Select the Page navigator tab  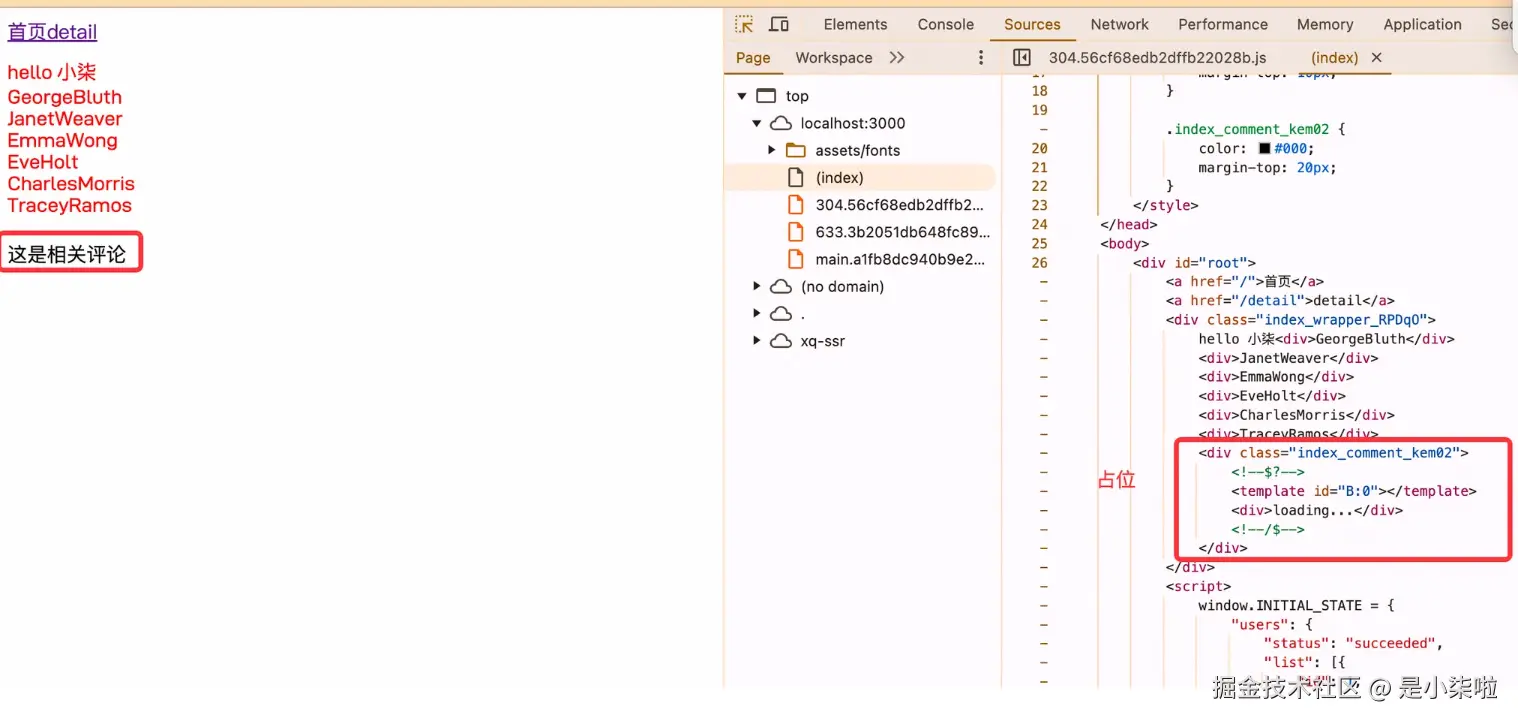click(x=753, y=57)
